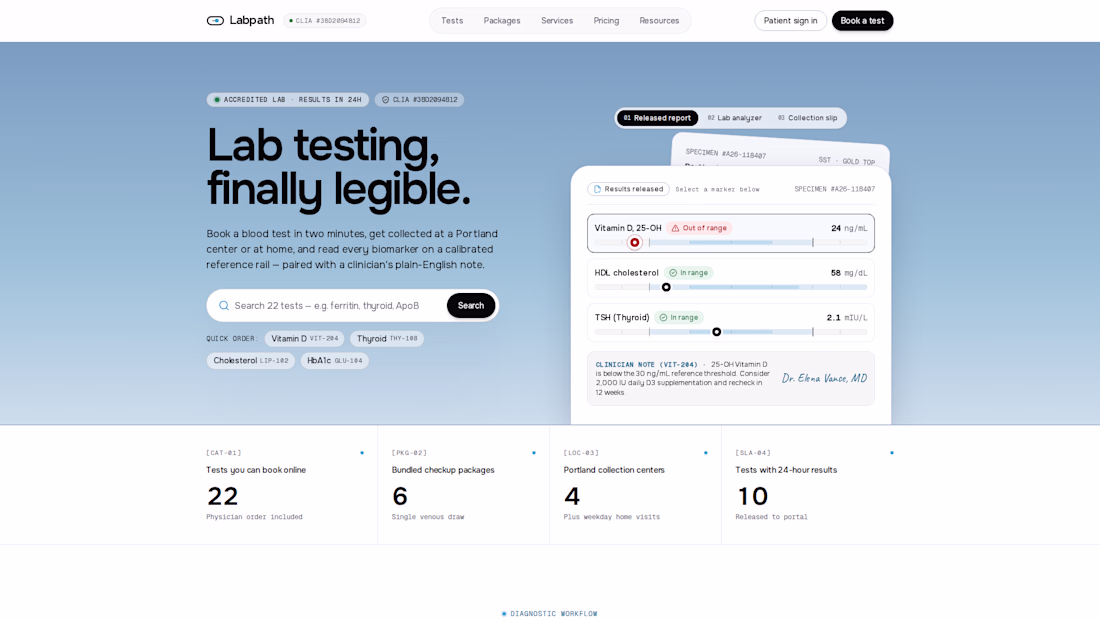This screenshot has height=619, width=1100.
Task: Select the Vitamin D VIT-204 quick order chip
Action: (304, 338)
